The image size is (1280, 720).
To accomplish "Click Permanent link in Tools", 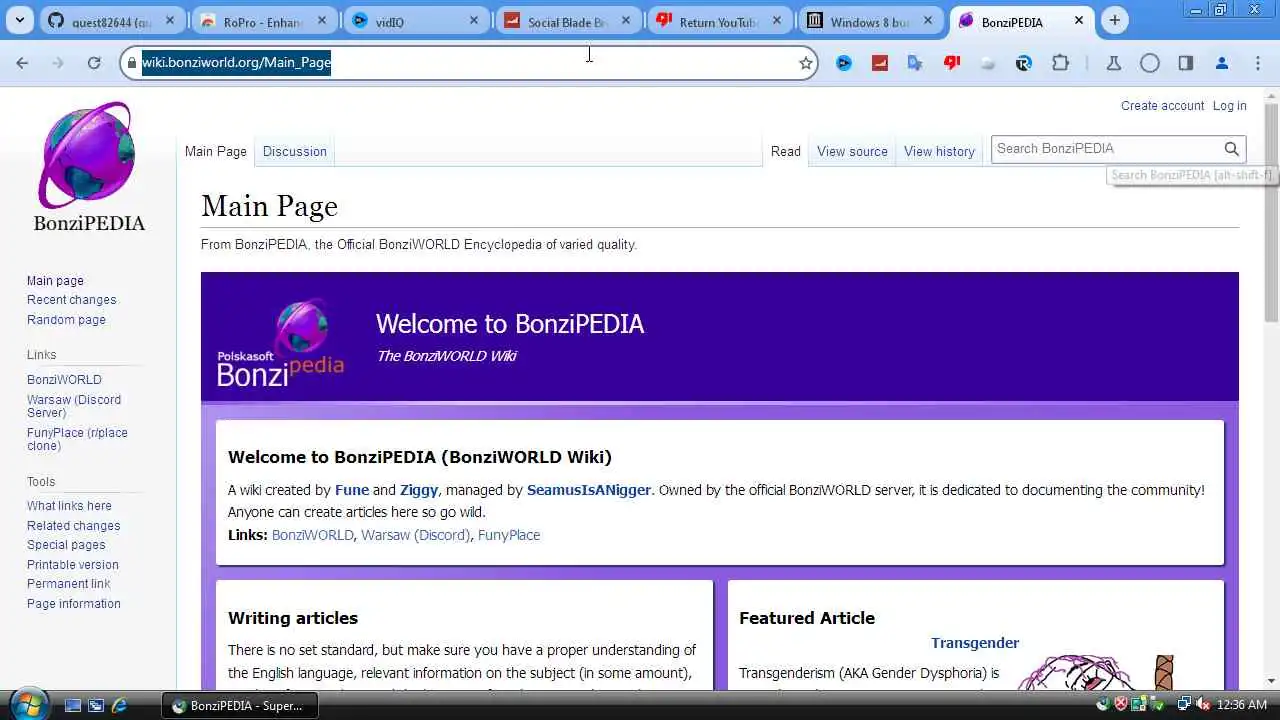I will [68, 584].
